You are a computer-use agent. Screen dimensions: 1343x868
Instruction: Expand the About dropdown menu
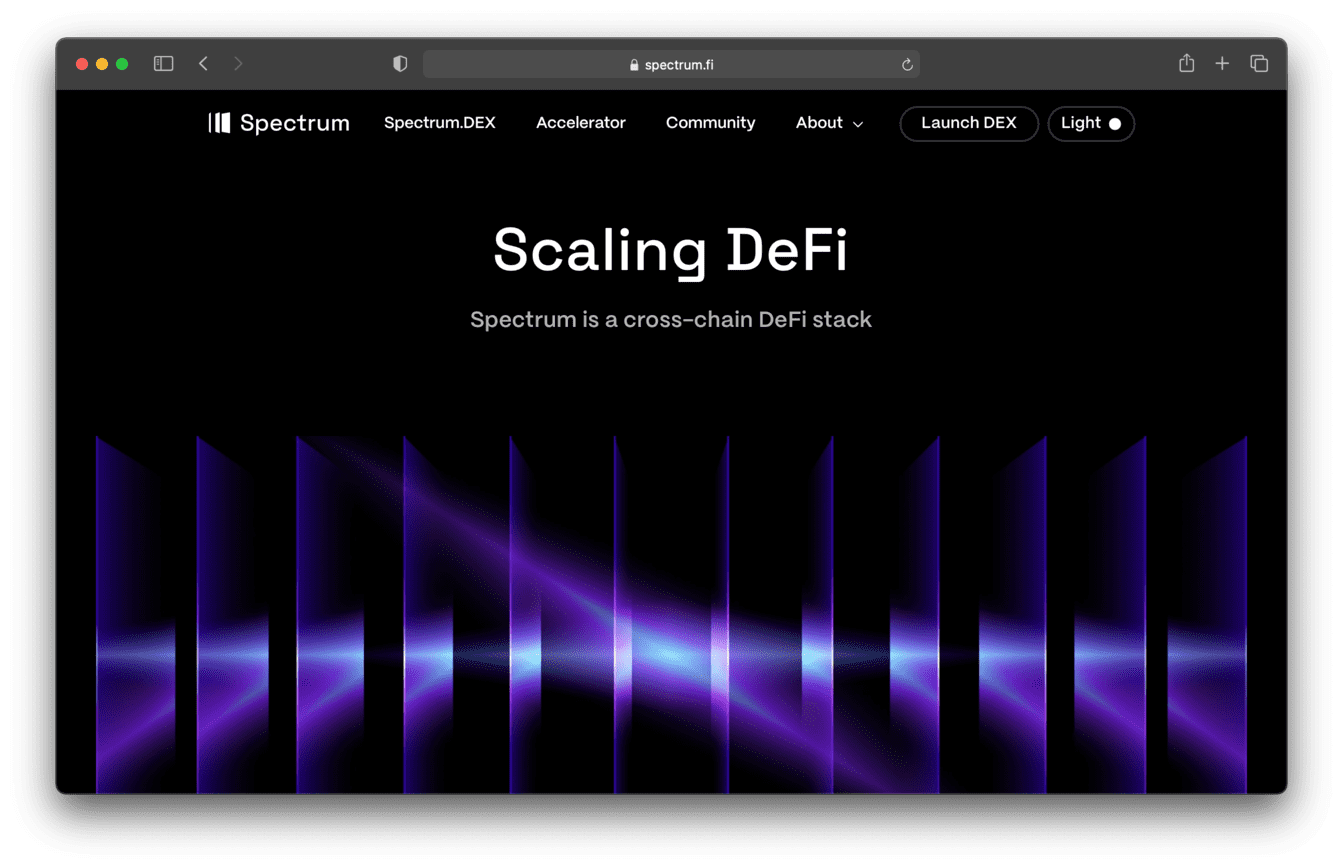click(829, 123)
